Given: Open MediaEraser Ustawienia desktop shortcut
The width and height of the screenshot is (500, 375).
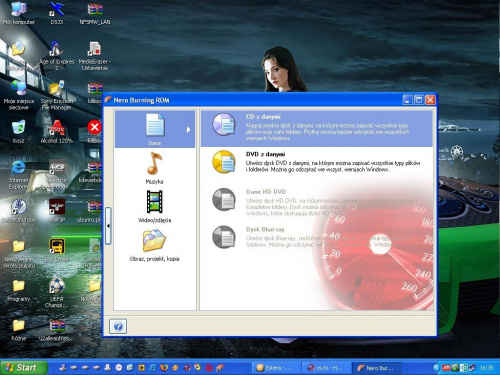Looking at the screenshot, I should point(95,55).
